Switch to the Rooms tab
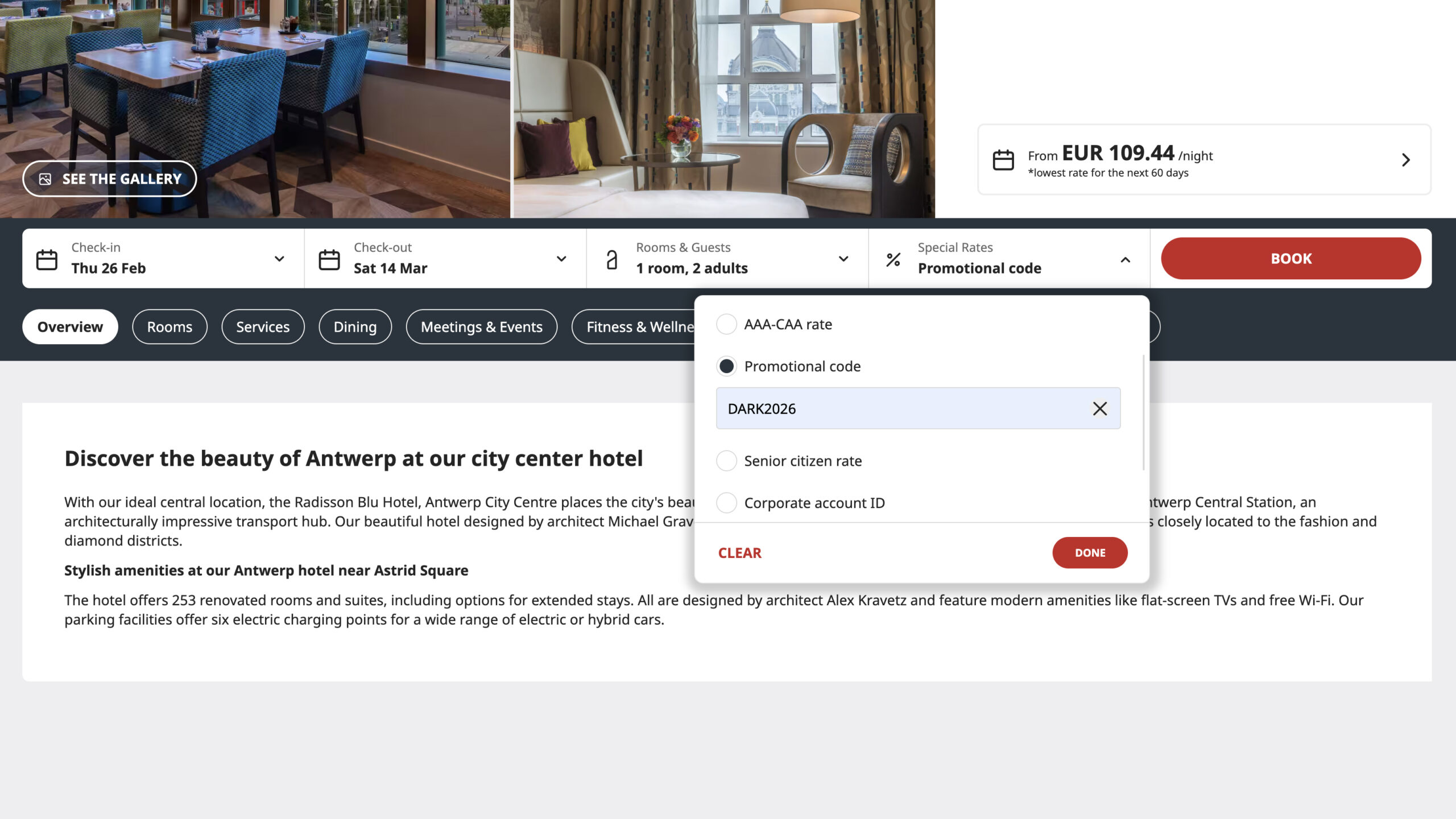1456x819 pixels. coord(169,326)
